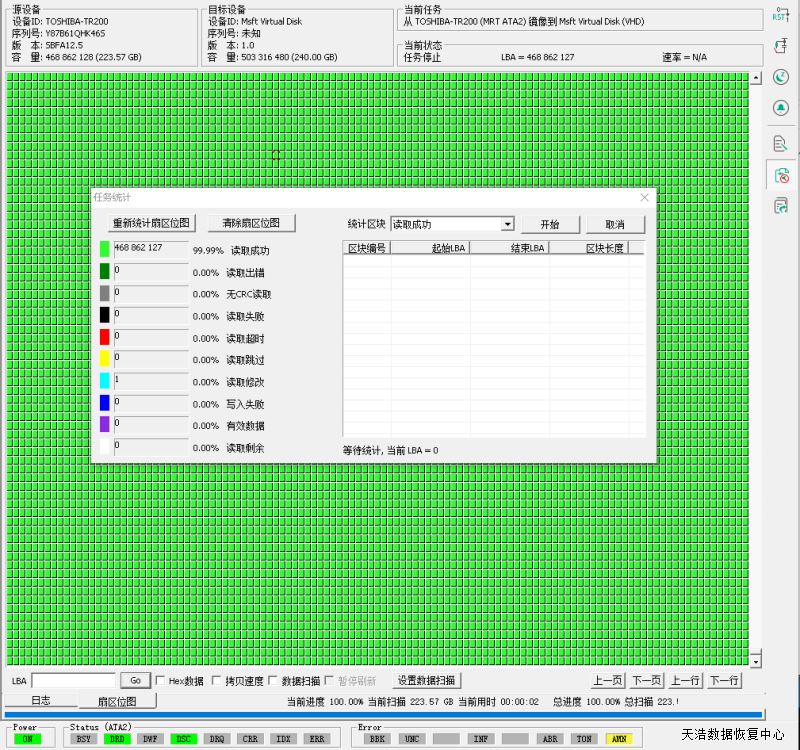Image resolution: width=800 pixels, height=750 pixels.
Task: Expand the 统计区块 dropdown list
Action: pos(507,225)
